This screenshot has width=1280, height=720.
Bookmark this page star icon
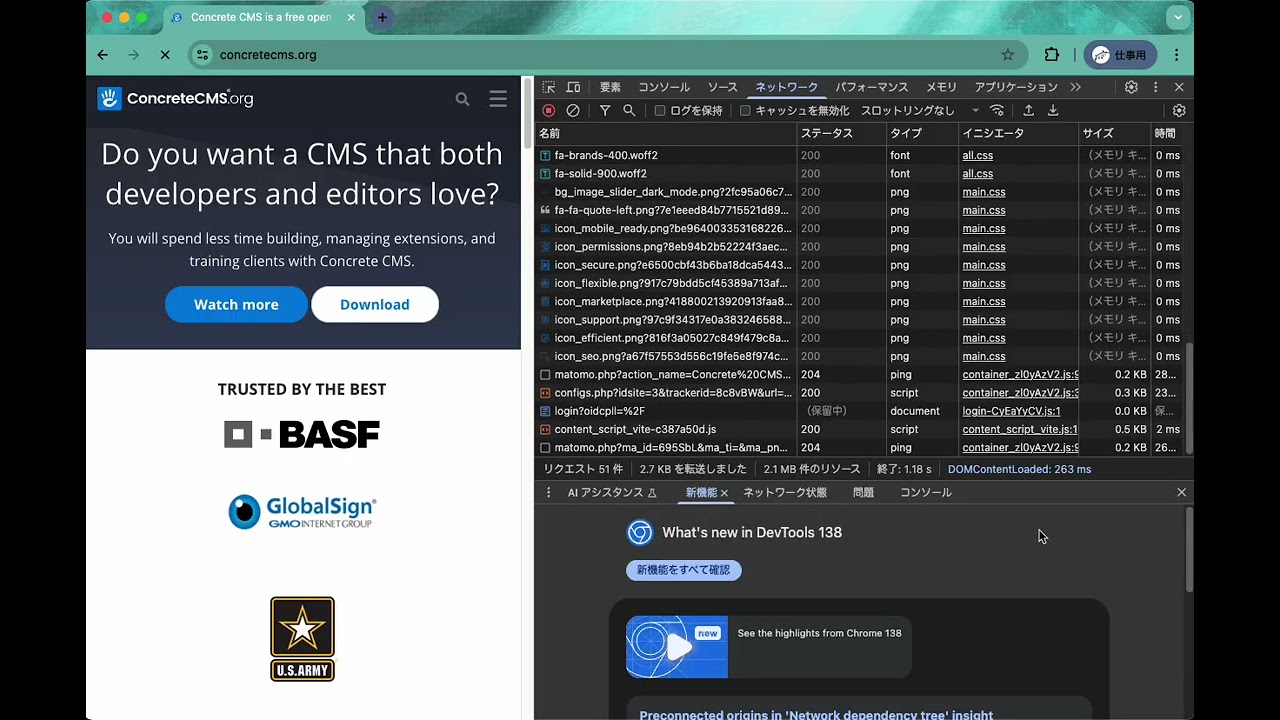point(1008,55)
